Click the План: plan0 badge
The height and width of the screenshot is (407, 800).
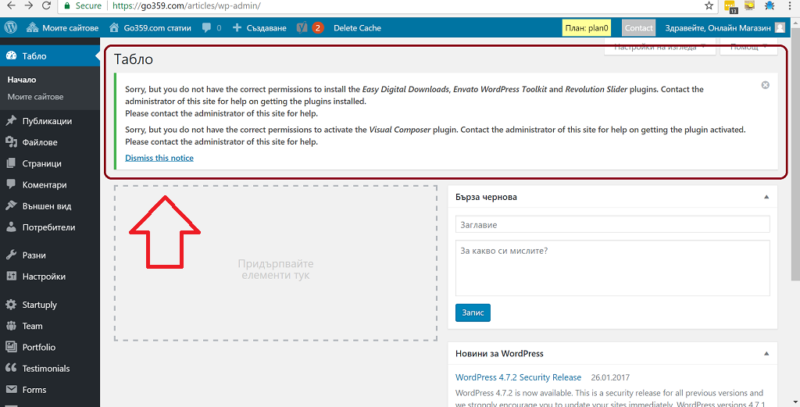(586, 28)
